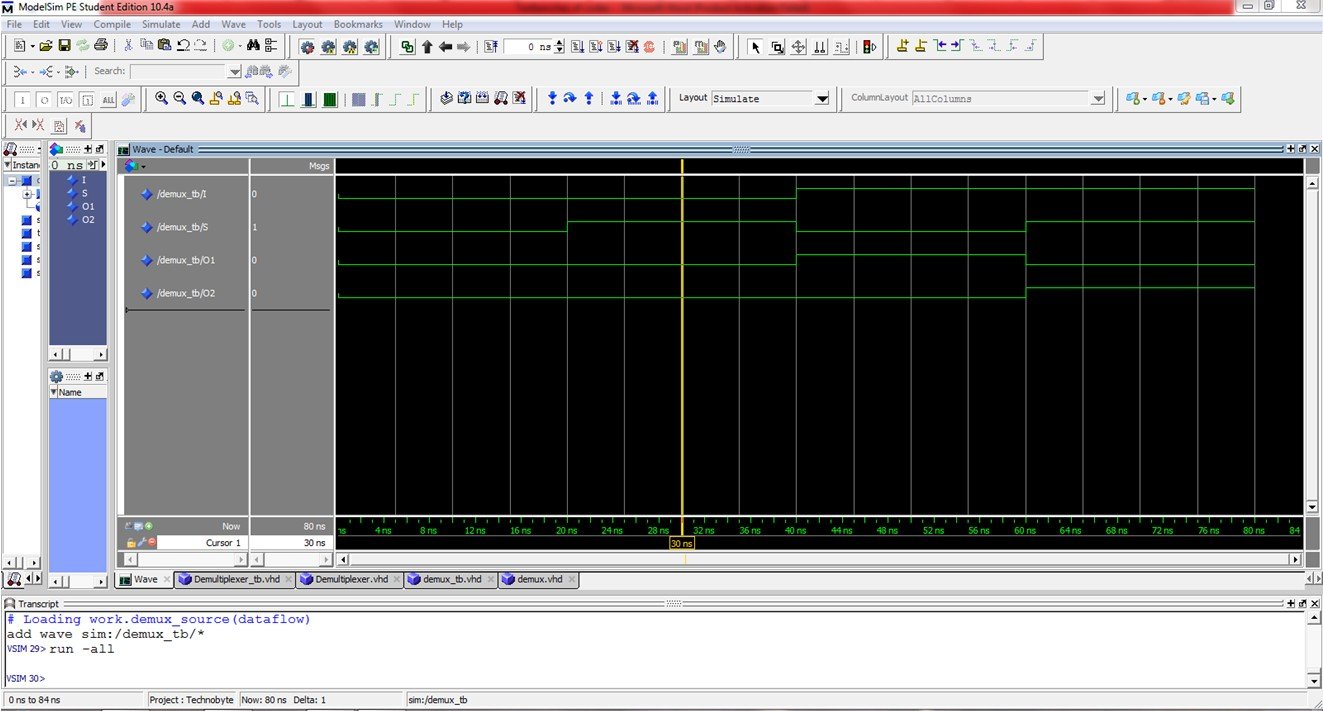Toggle the 'O' outputs filter button
The height and width of the screenshot is (711, 1323).
pos(44,99)
